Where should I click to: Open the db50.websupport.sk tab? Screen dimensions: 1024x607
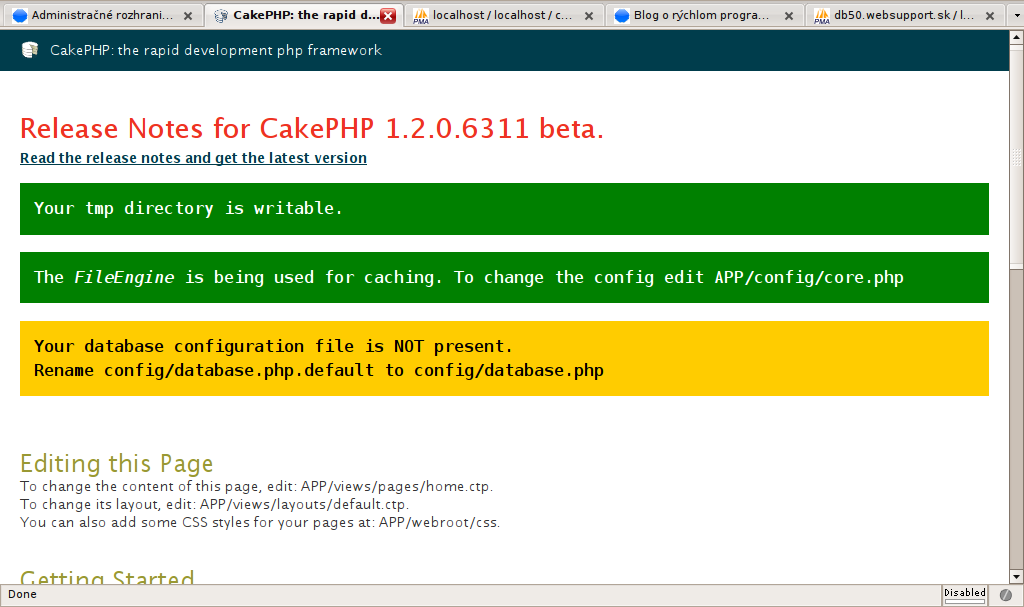click(905, 15)
